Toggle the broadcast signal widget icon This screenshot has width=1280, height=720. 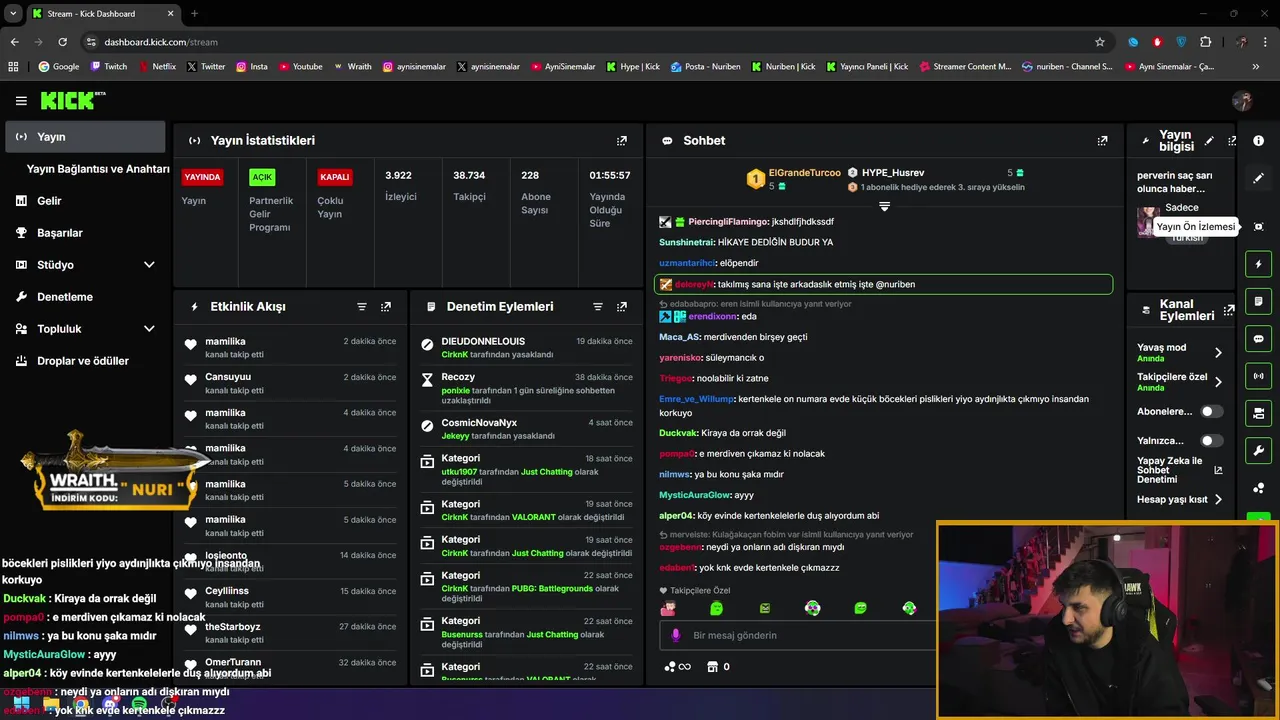(x=1258, y=376)
